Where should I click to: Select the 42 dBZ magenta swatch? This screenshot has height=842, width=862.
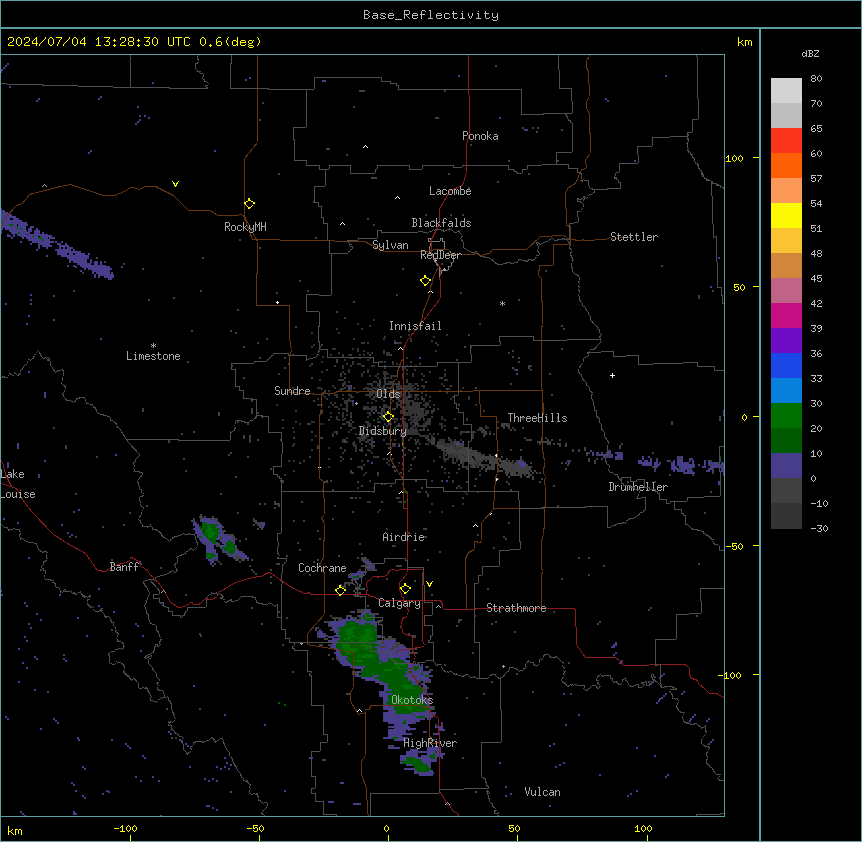pyautogui.click(x=786, y=315)
